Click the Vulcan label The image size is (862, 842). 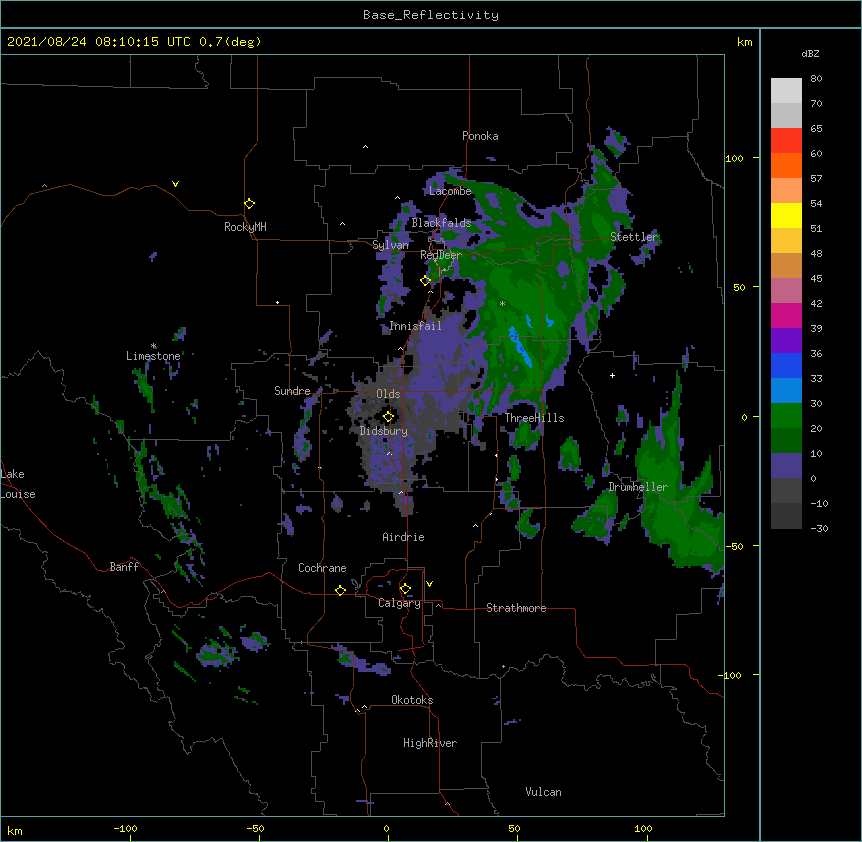pos(543,792)
